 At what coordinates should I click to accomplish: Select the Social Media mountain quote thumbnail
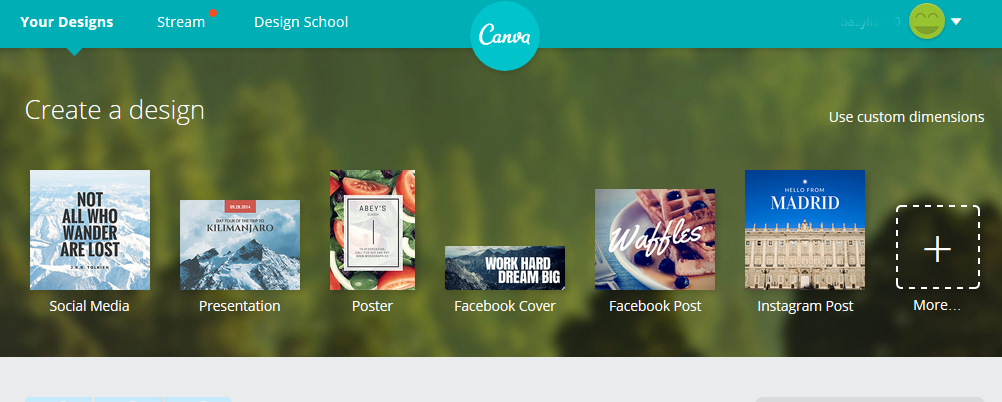pyautogui.click(x=90, y=230)
